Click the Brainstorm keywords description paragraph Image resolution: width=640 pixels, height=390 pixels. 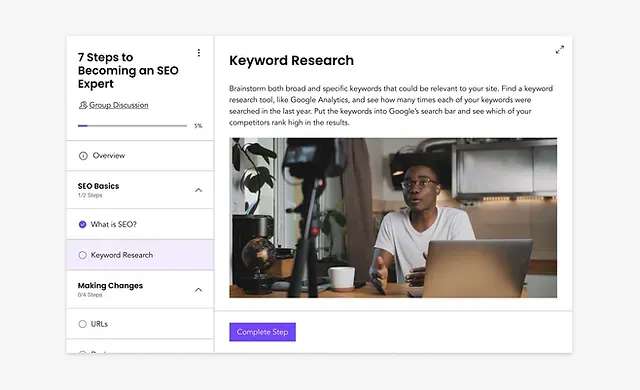pyautogui.click(x=391, y=105)
